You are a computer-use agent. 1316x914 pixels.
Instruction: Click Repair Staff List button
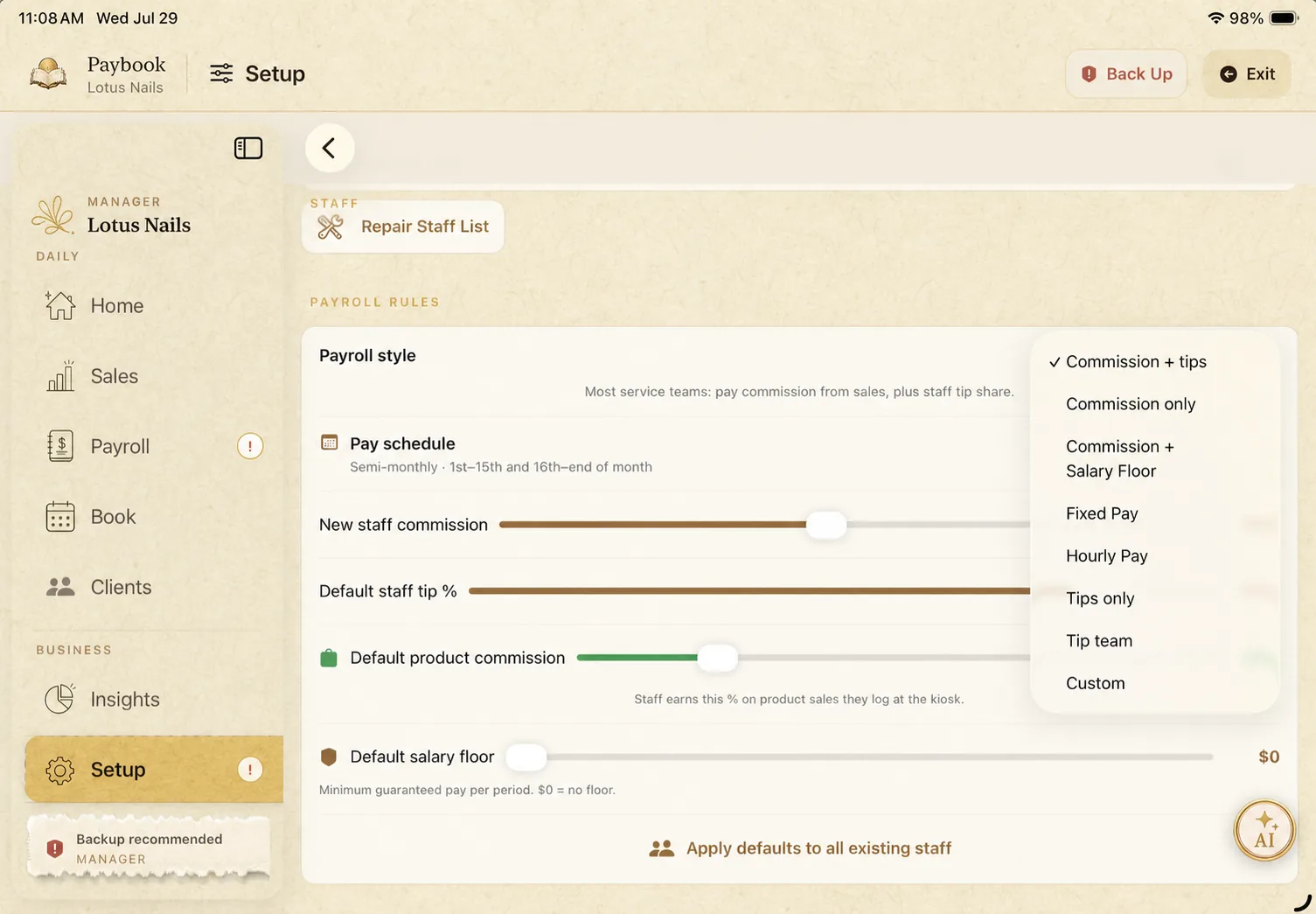[x=403, y=227]
